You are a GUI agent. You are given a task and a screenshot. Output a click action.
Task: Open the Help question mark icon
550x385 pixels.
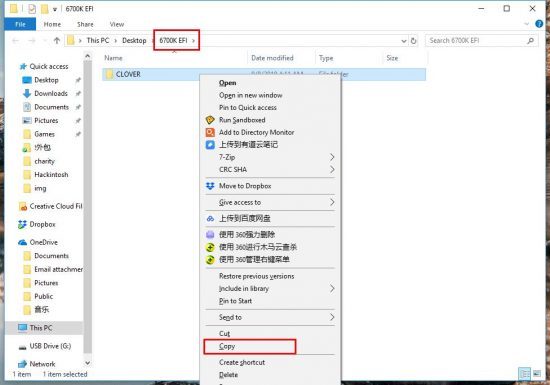pos(539,24)
